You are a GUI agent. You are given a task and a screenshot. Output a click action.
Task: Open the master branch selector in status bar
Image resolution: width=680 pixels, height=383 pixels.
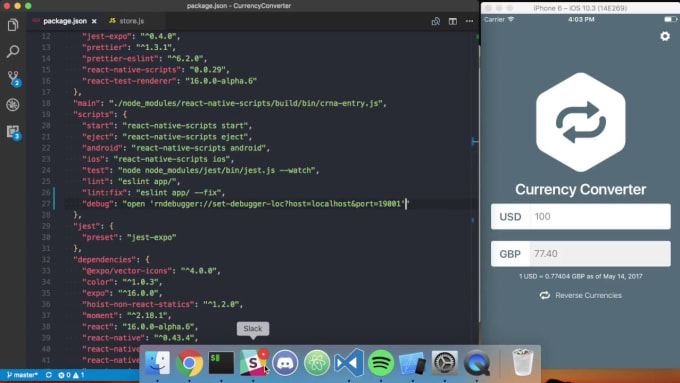(22, 375)
